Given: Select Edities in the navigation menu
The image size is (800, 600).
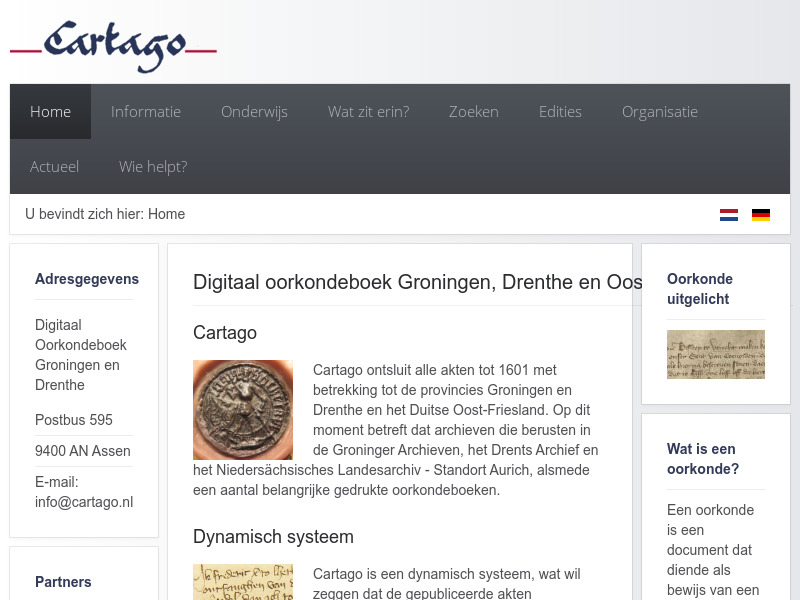Looking at the screenshot, I should (x=560, y=111).
